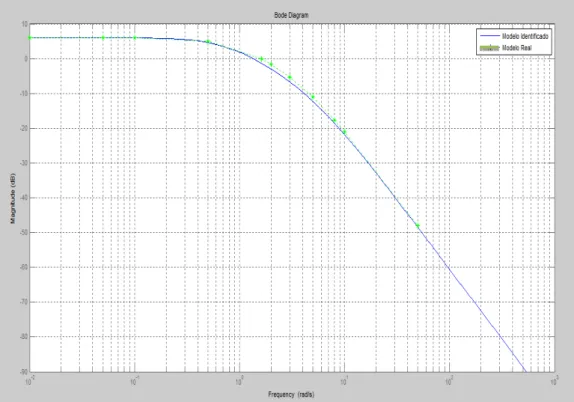This screenshot has height=402, width=574.
Task: Click the y-axis tick label "-40"
Action: click(x=24, y=198)
